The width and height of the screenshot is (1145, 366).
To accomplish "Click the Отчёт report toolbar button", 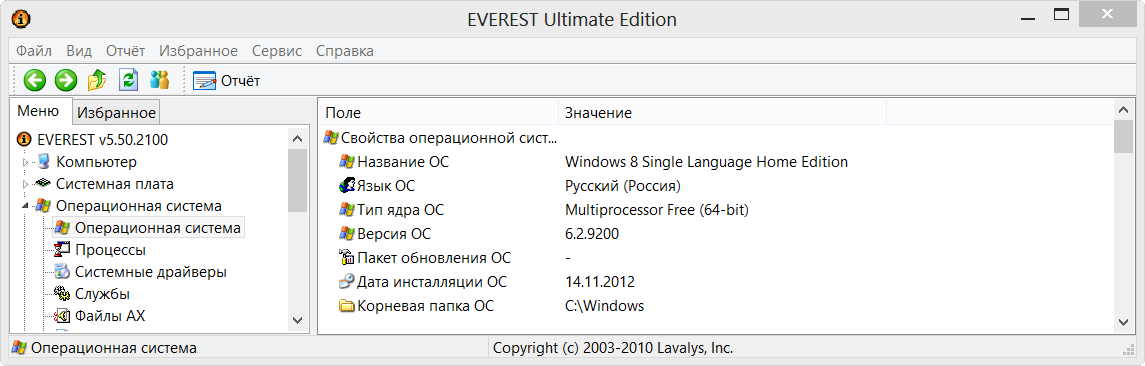I will tap(226, 80).
